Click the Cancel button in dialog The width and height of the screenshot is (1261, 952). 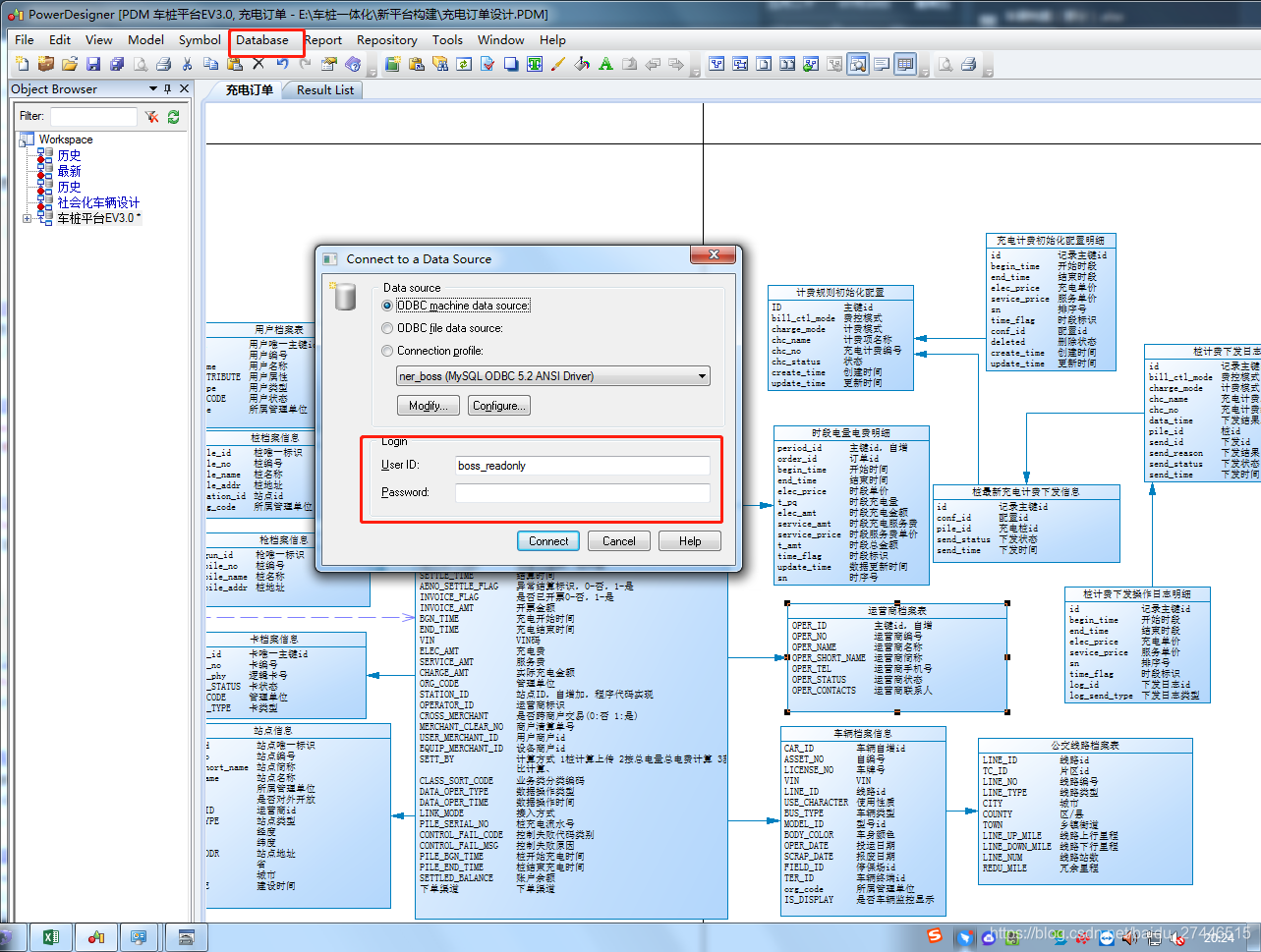tap(619, 541)
